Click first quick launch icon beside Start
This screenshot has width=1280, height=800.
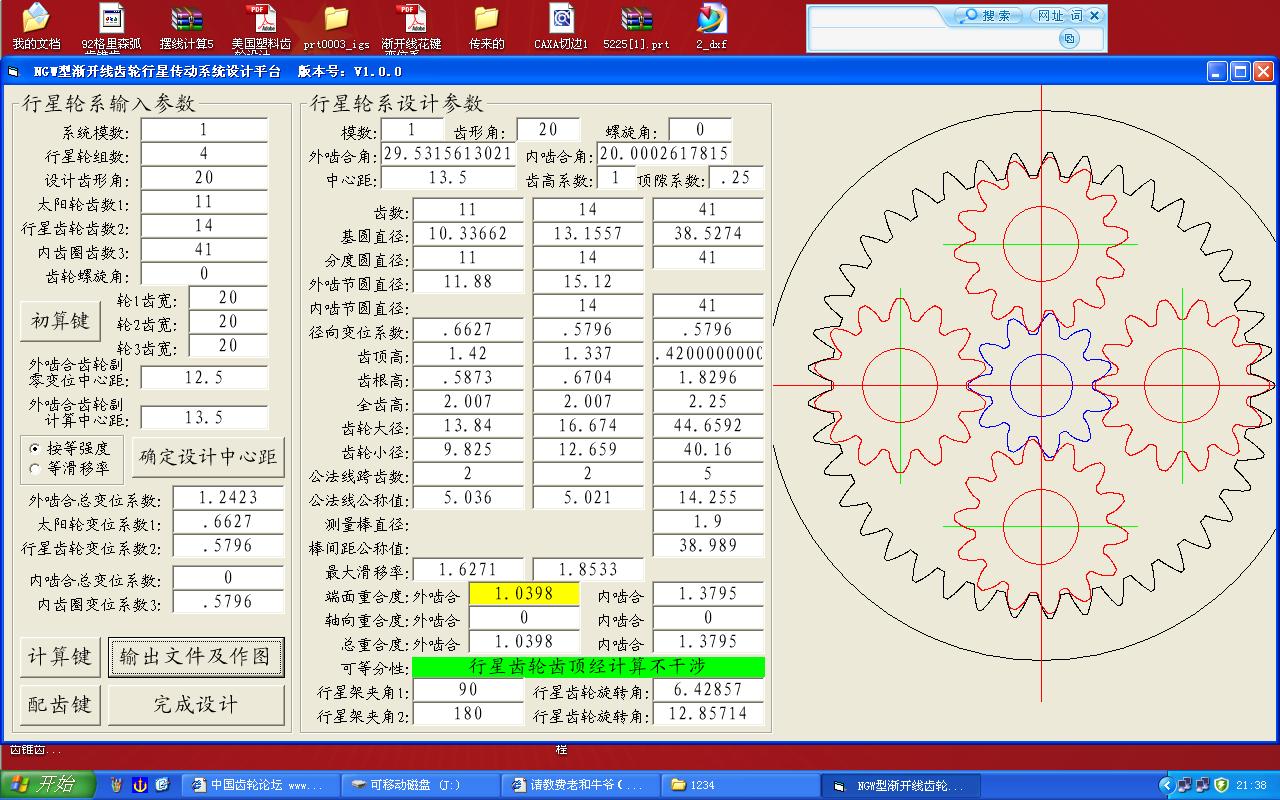[117, 785]
